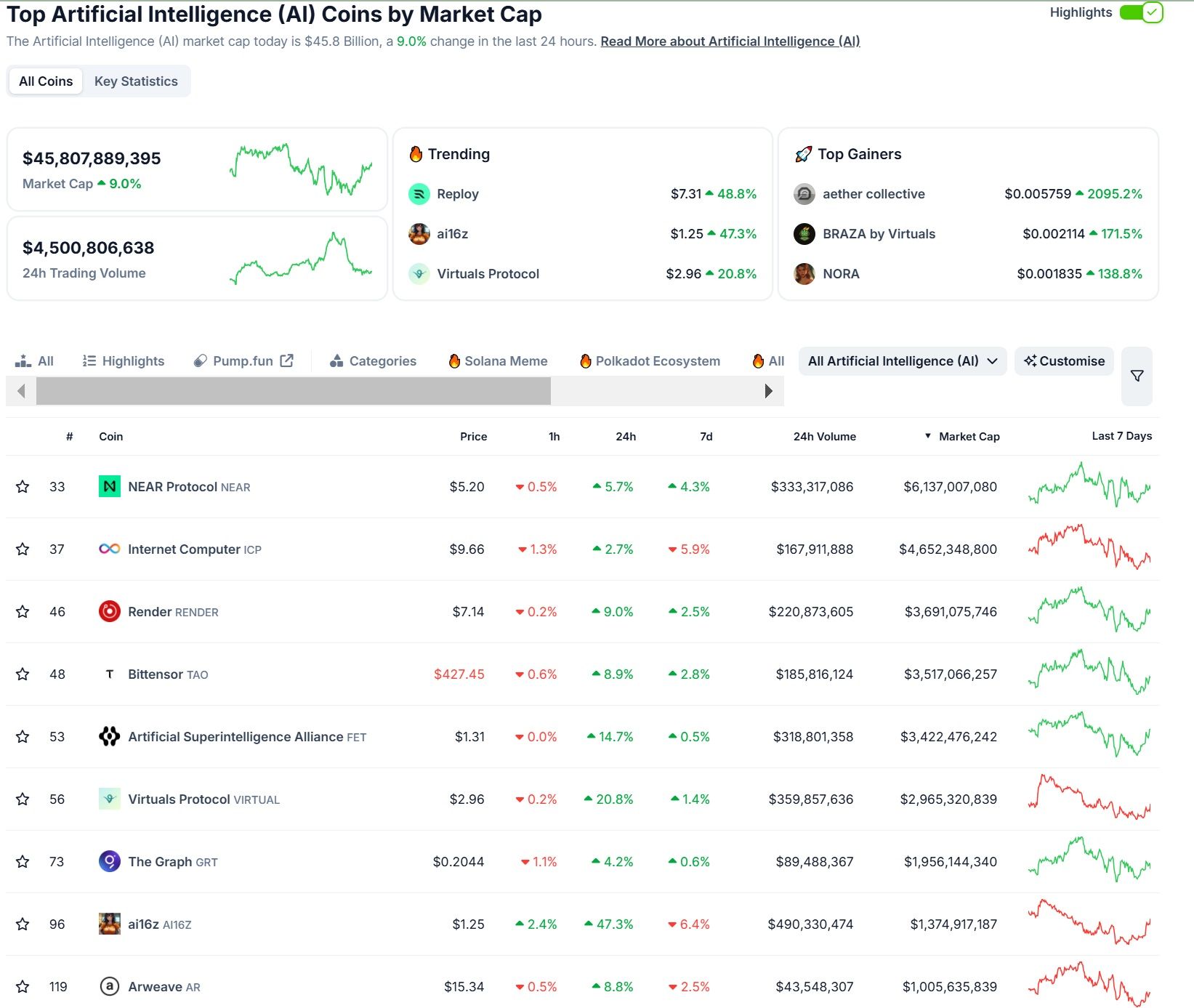Click ai16z avatar in Trending card
Image resolution: width=1194 pixels, height=1008 pixels.
click(419, 234)
